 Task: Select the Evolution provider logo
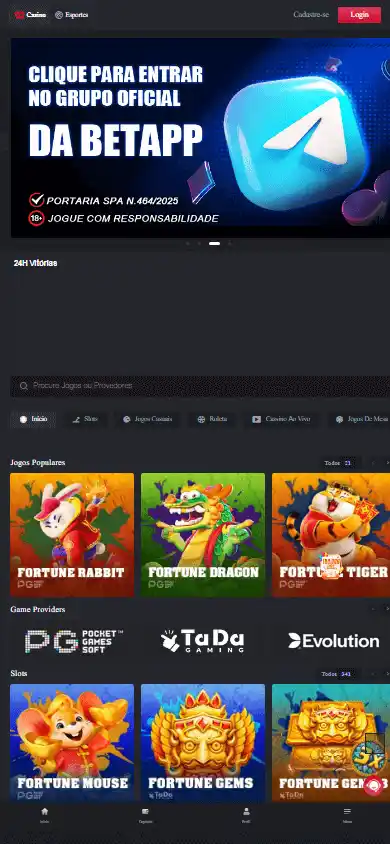coord(334,641)
